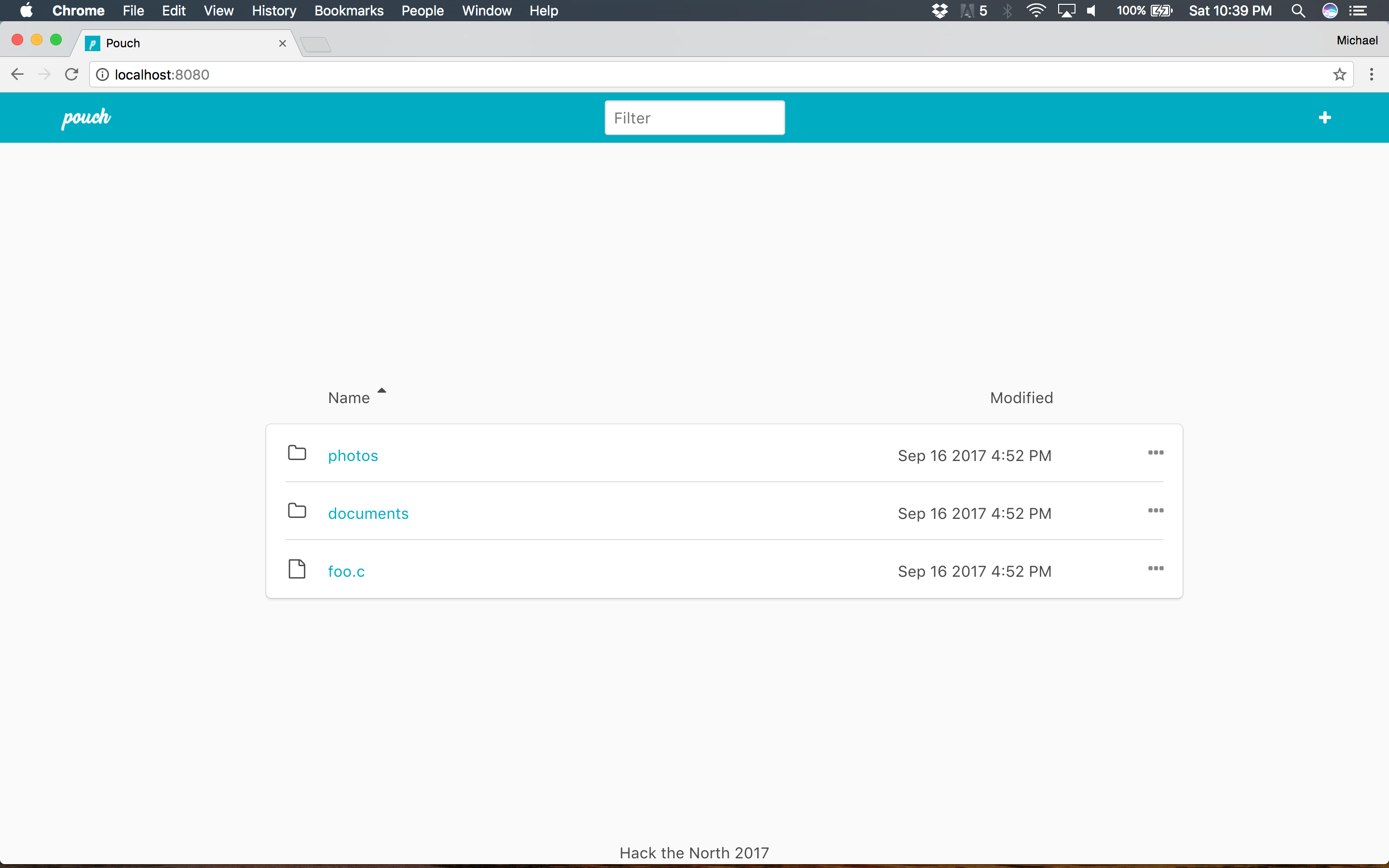This screenshot has width=1389, height=868.
Task: Open the Bookmarks menu
Action: (348, 11)
